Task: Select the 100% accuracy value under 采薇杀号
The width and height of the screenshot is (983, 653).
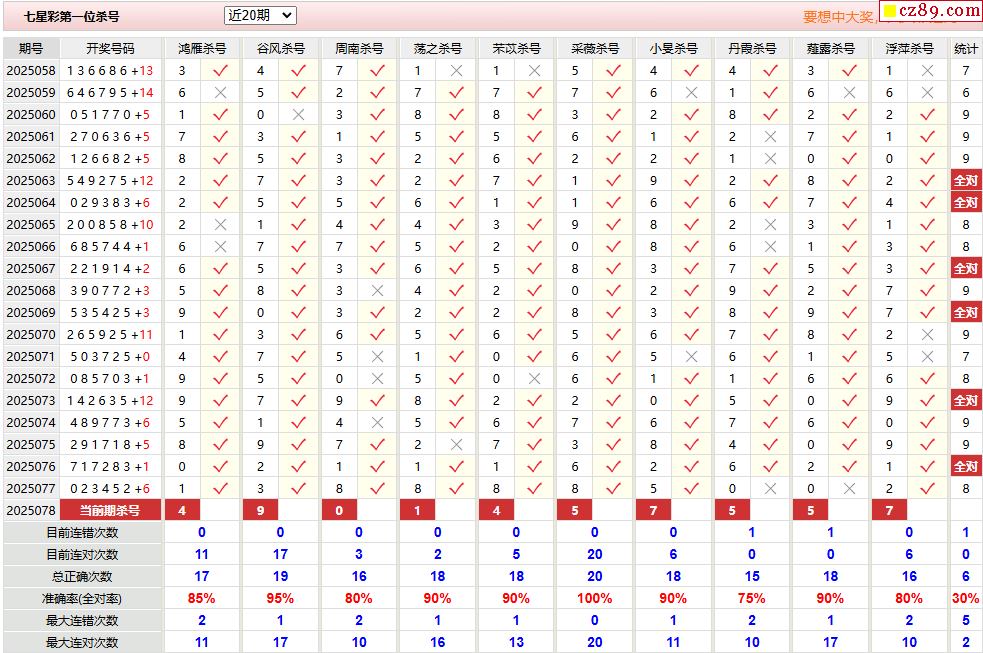Action: [x=595, y=598]
